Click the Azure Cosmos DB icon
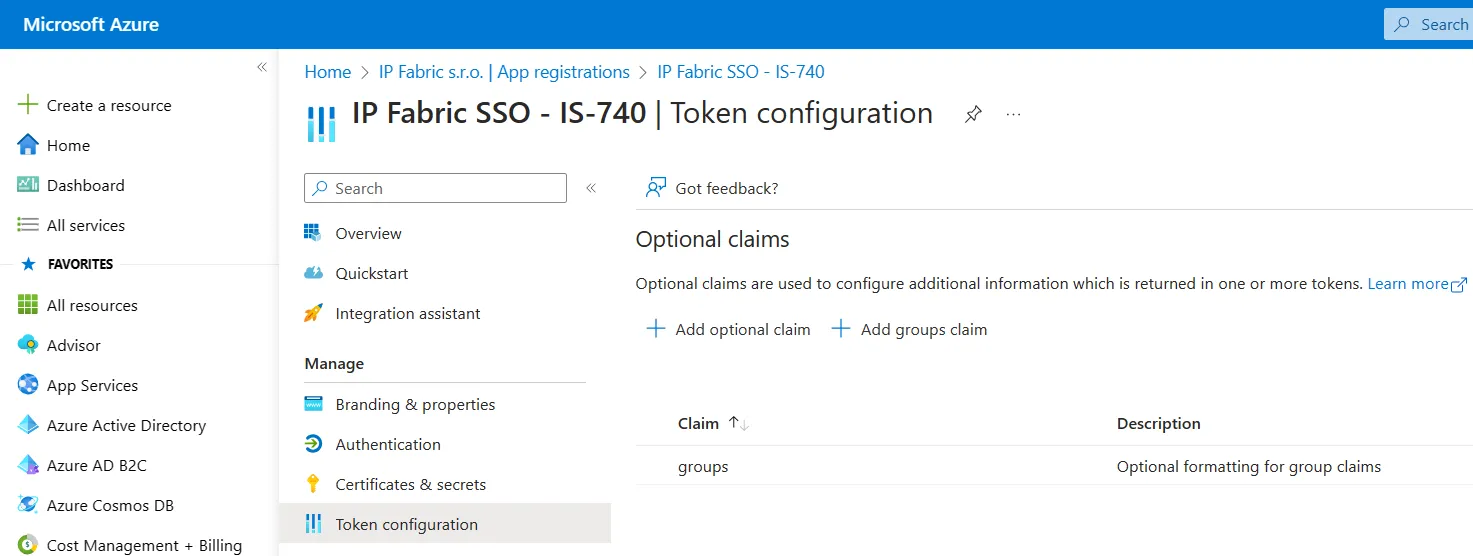Screen dimensions: 1473x556 point(28,505)
